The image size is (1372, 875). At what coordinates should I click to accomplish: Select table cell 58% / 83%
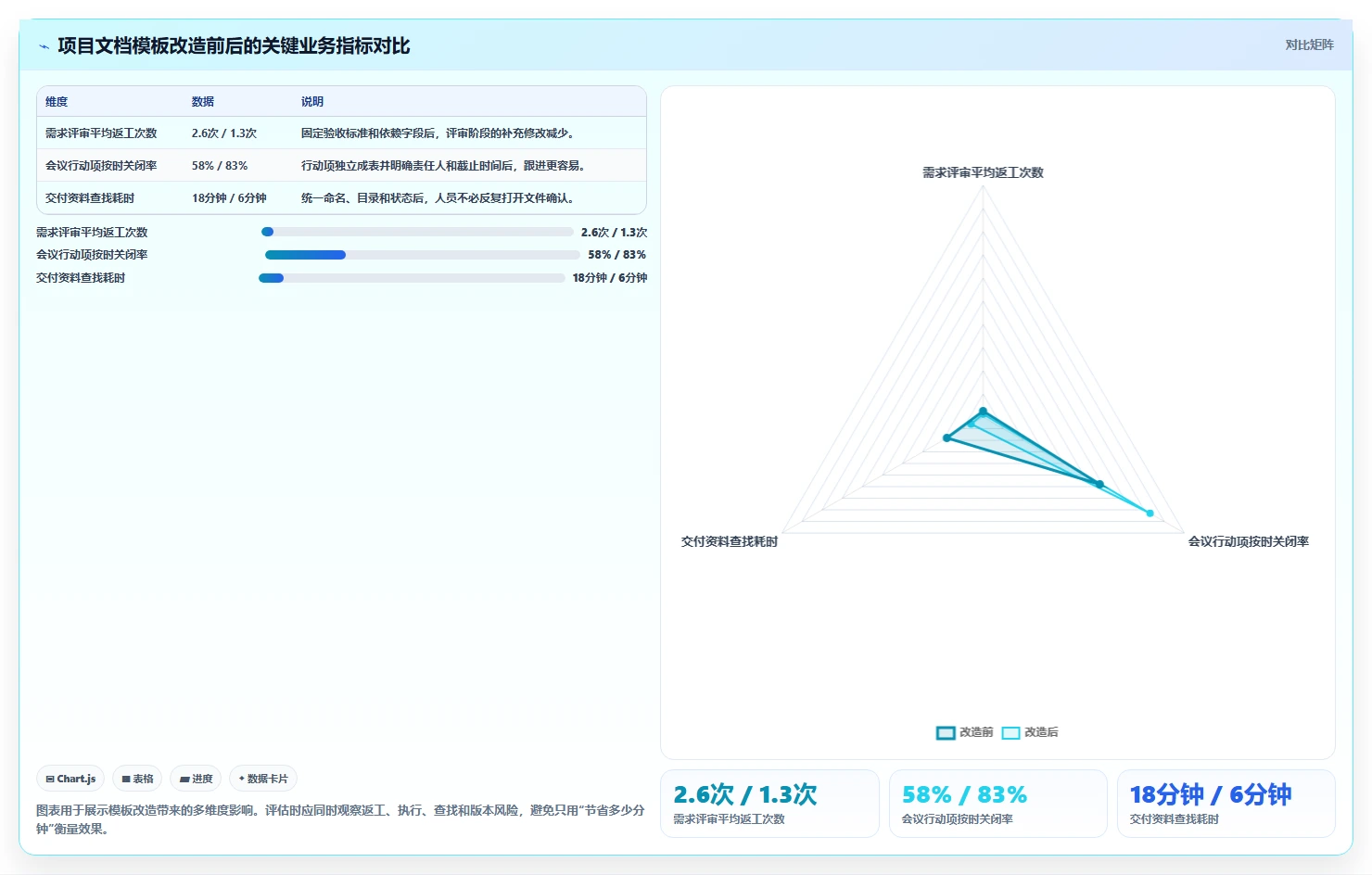click(x=220, y=166)
